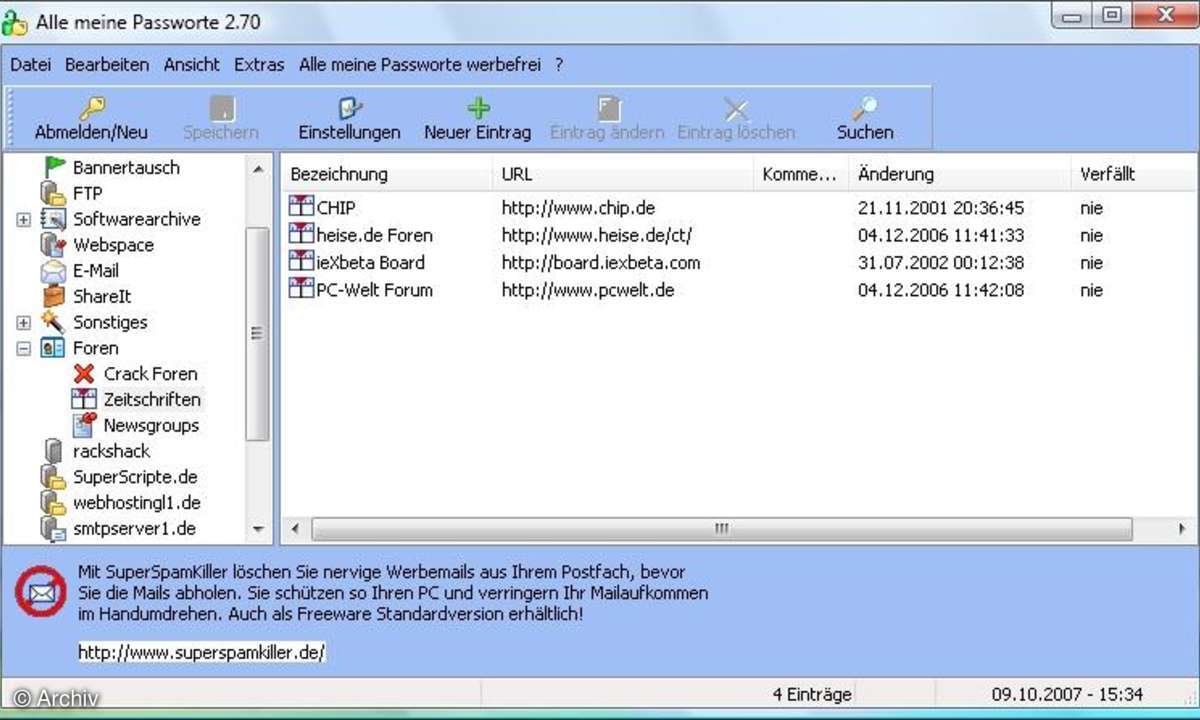Image resolution: width=1200 pixels, height=720 pixels.
Task: Expand the Softwarearchive tree node
Action: point(24,219)
